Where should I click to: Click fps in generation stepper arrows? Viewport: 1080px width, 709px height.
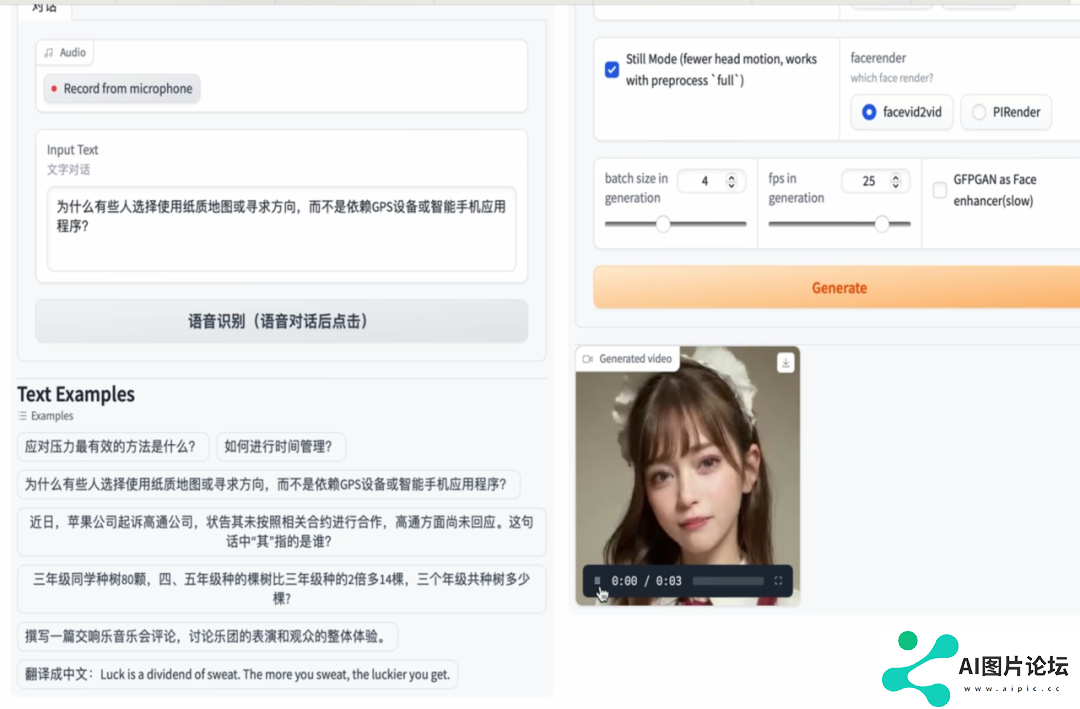click(895, 181)
